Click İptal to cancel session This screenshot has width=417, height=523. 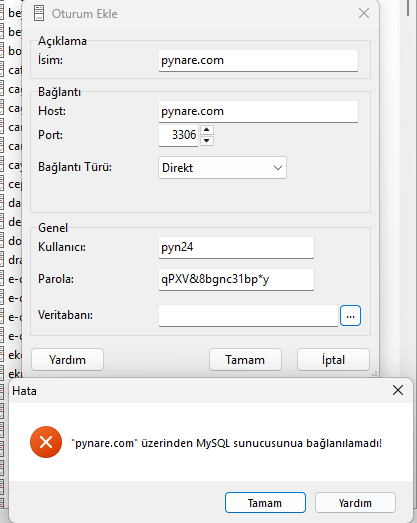click(333, 360)
